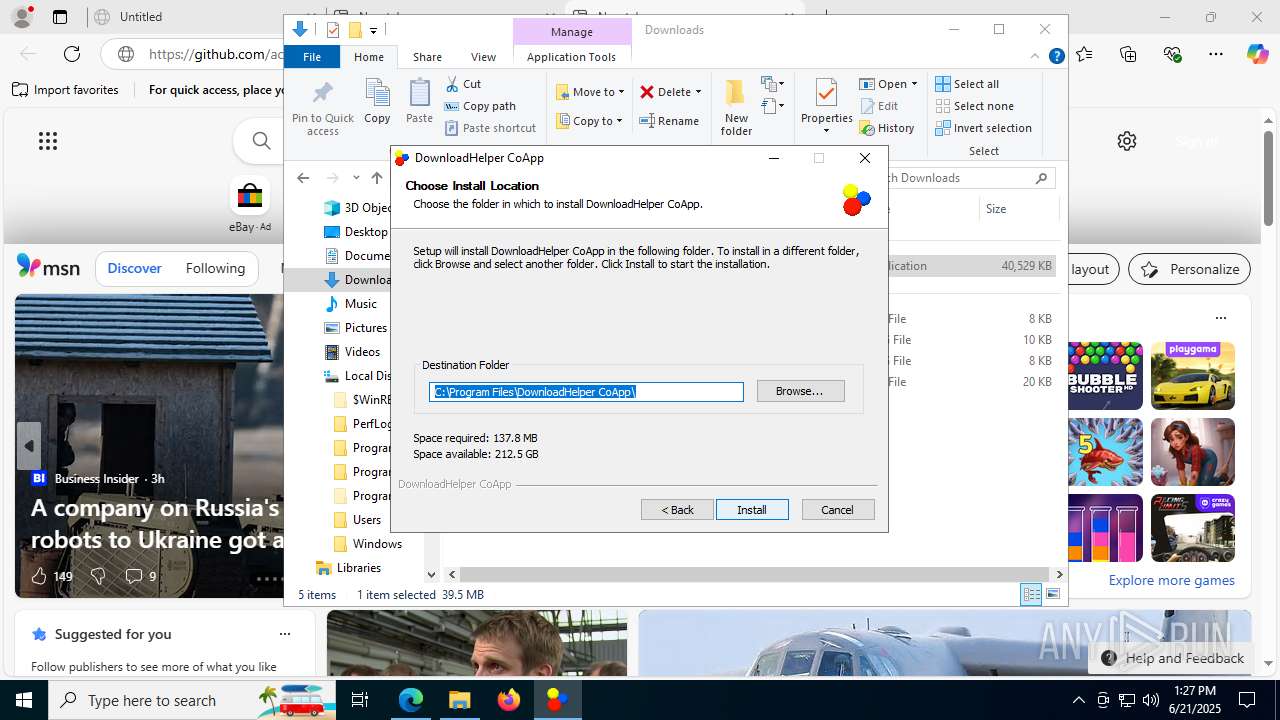Open recent locations dropdown in Explorer
Screen dimensions: 1280x720
[356, 178]
